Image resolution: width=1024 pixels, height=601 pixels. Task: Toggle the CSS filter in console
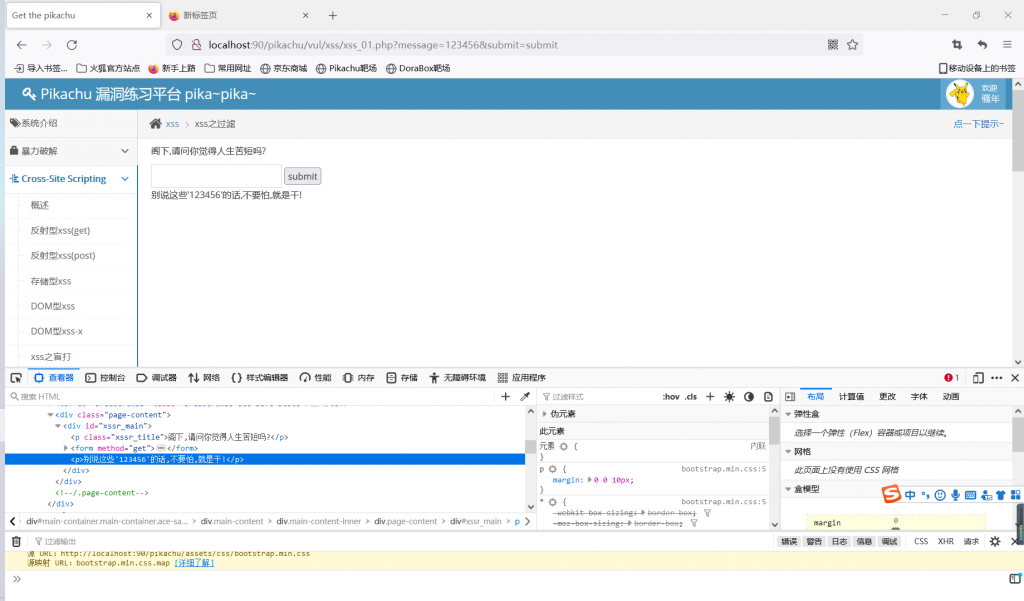coord(920,541)
